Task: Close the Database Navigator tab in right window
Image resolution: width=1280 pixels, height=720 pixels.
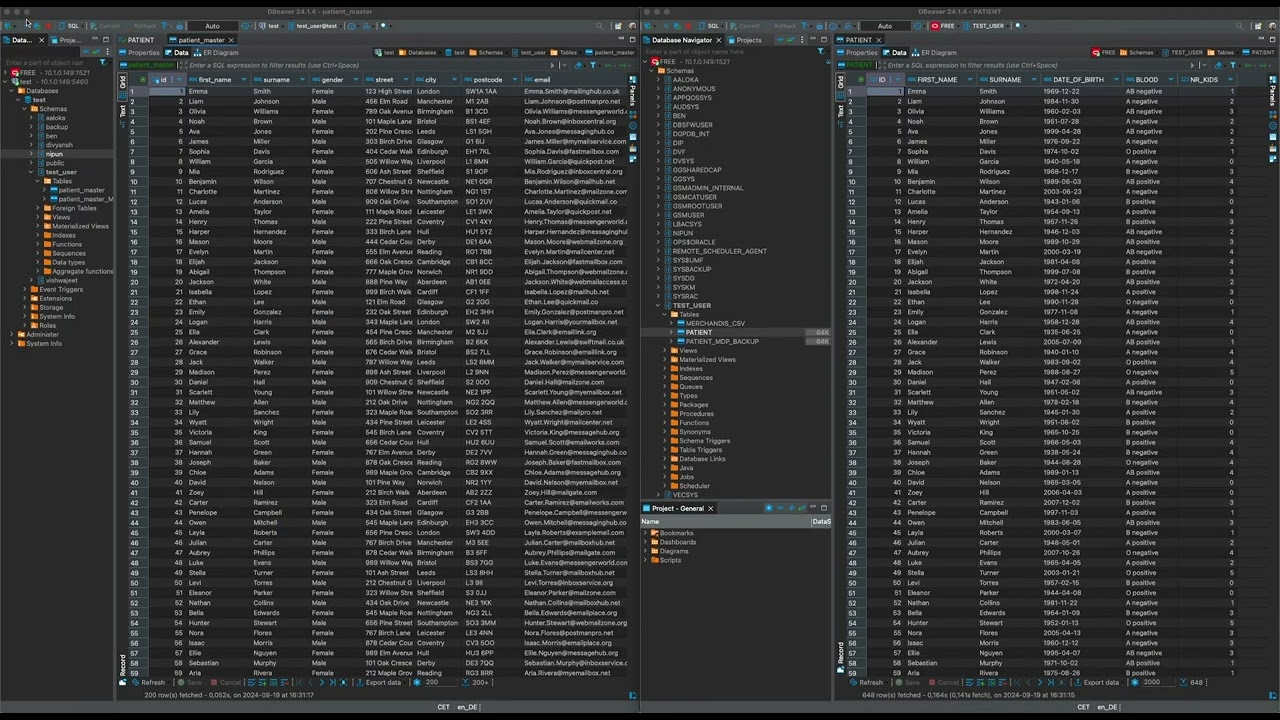Action: (x=718, y=40)
